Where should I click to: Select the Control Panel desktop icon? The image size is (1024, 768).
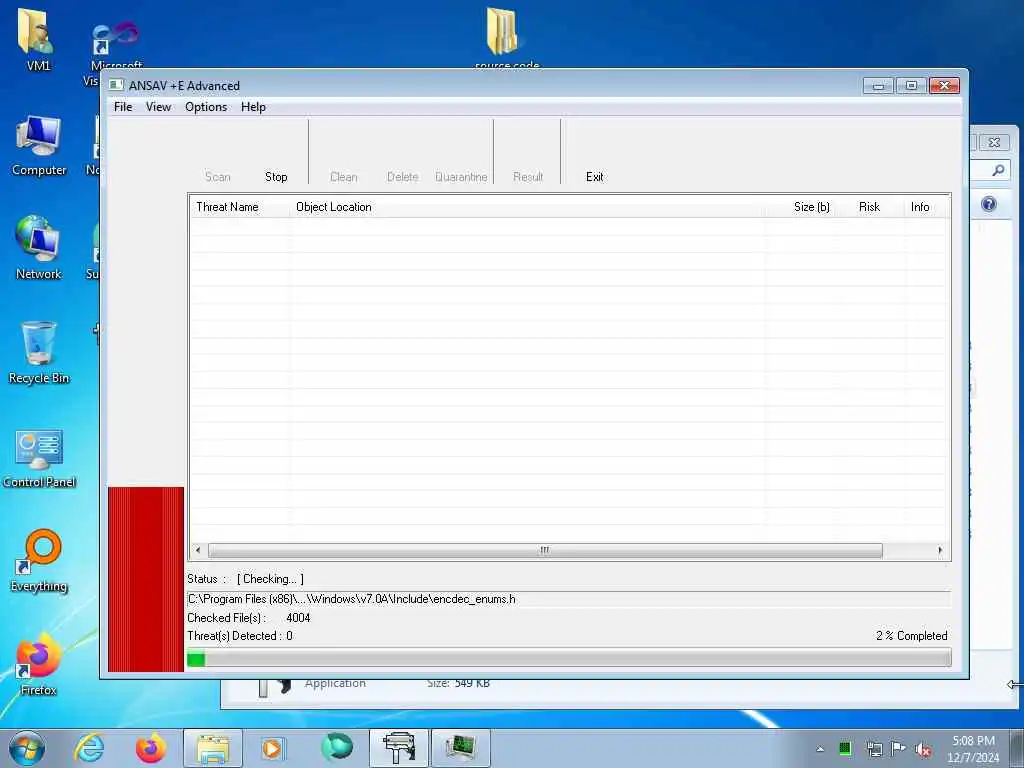pos(39,458)
